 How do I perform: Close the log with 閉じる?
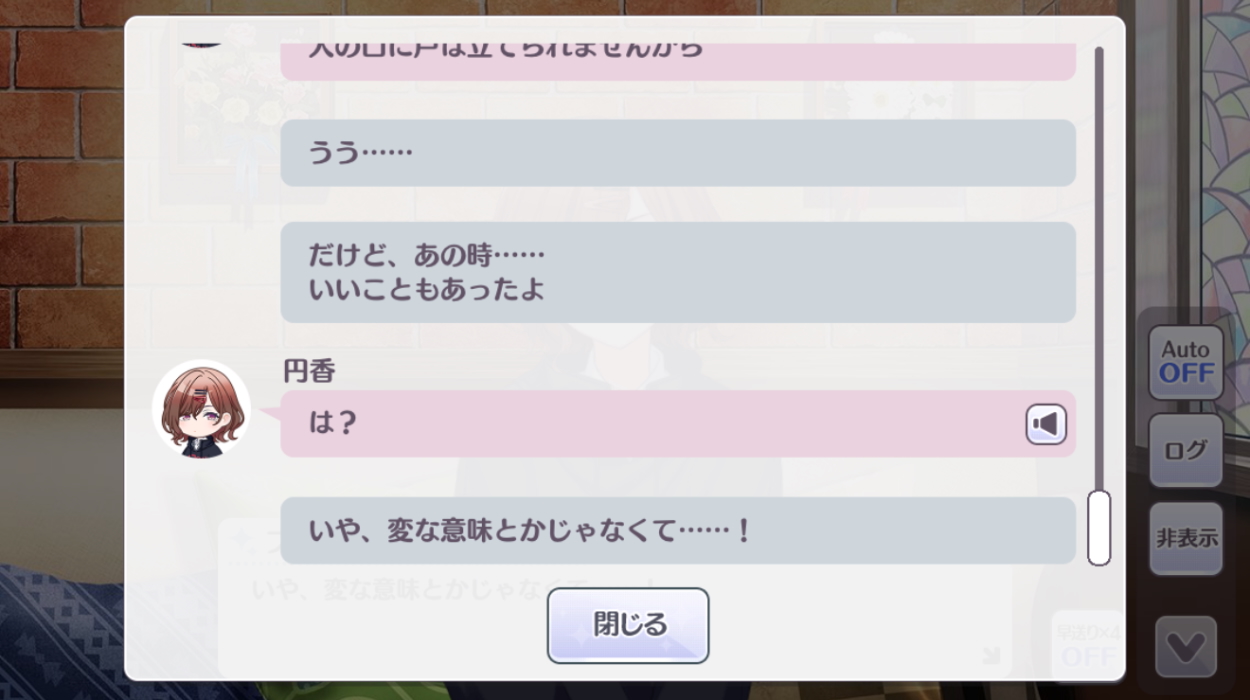[x=628, y=625]
